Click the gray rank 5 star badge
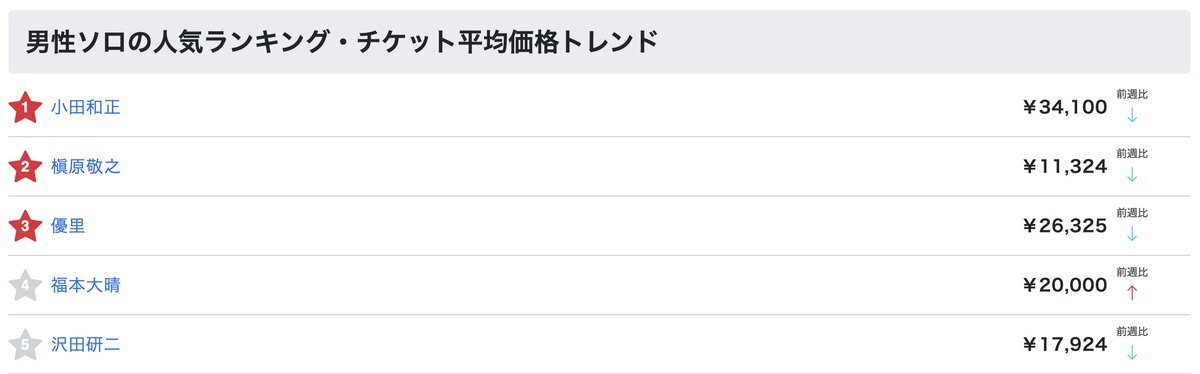This screenshot has height=374, width=1200. 24,345
